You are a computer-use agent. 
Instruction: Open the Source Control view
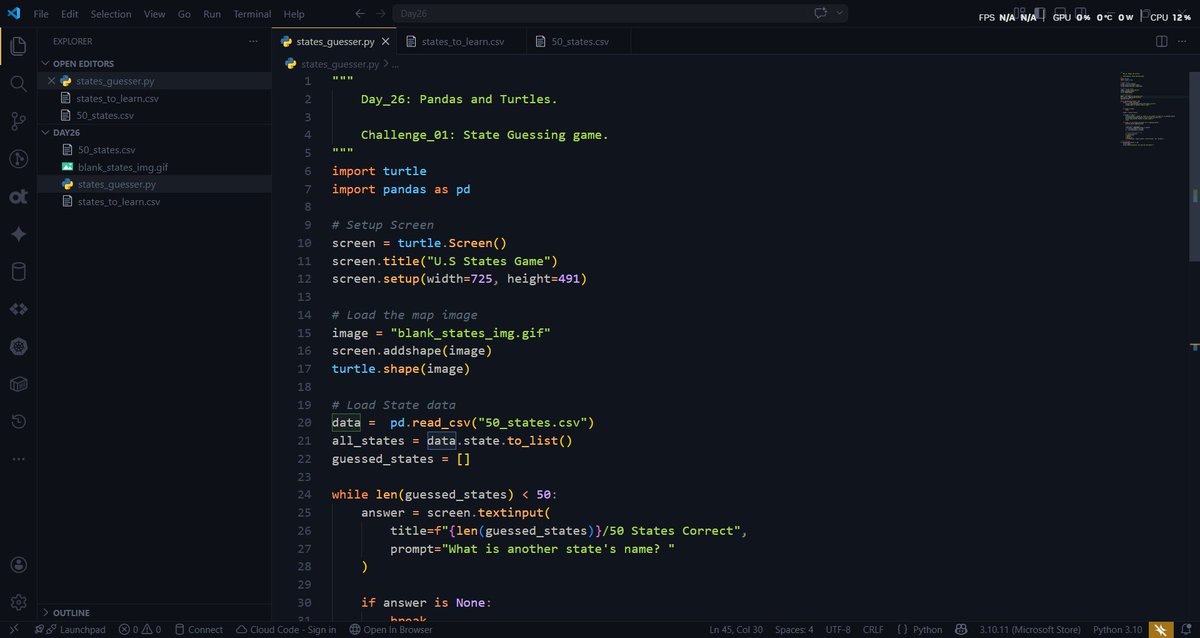18,121
